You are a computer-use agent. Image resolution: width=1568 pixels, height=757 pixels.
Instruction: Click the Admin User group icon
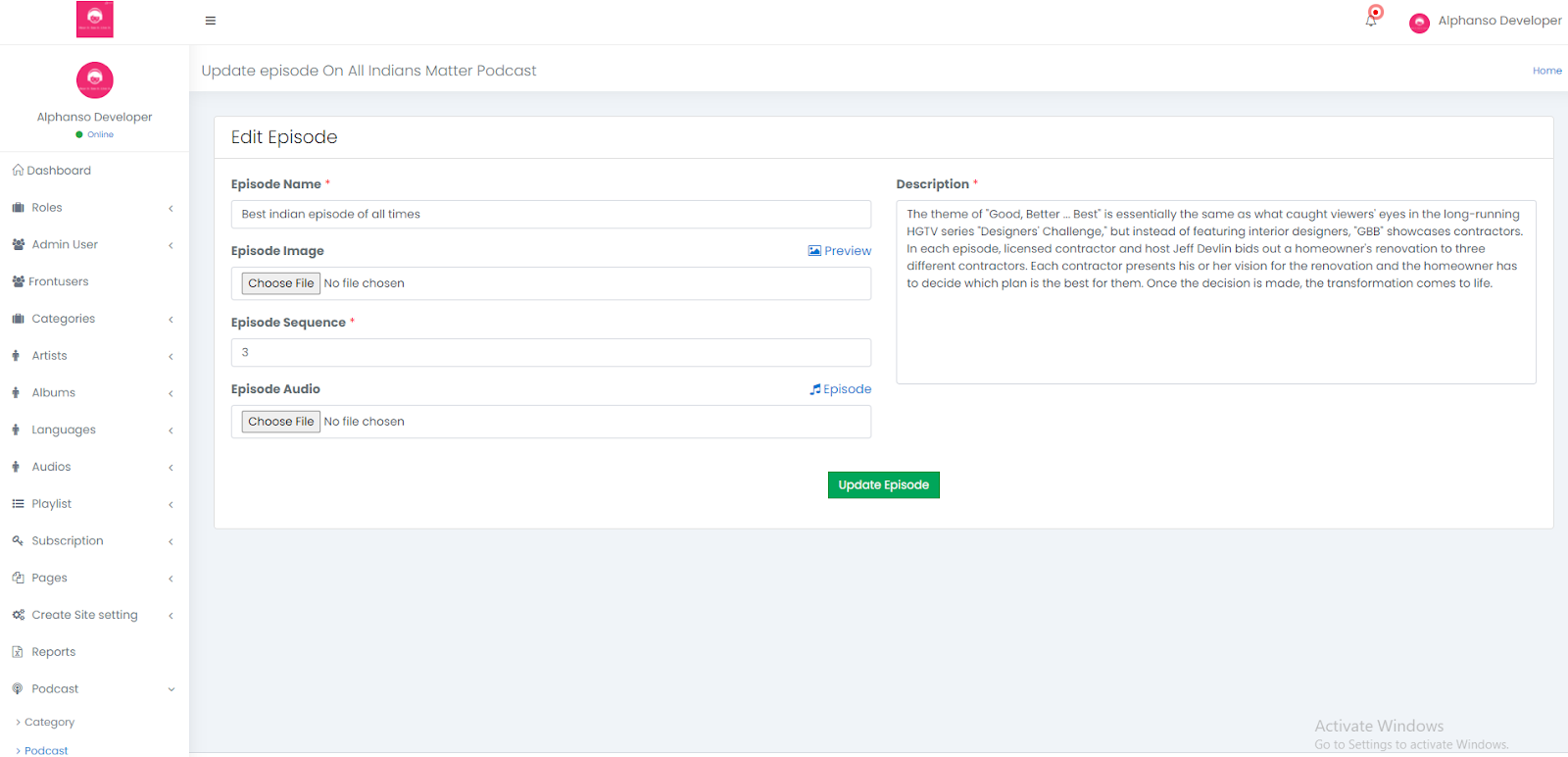(x=18, y=245)
